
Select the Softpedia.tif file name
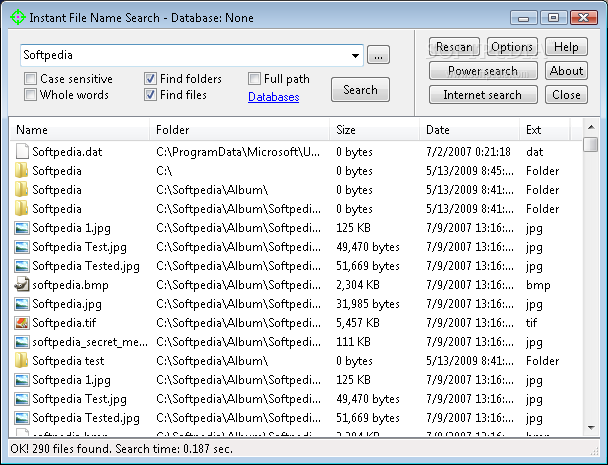tap(64, 323)
